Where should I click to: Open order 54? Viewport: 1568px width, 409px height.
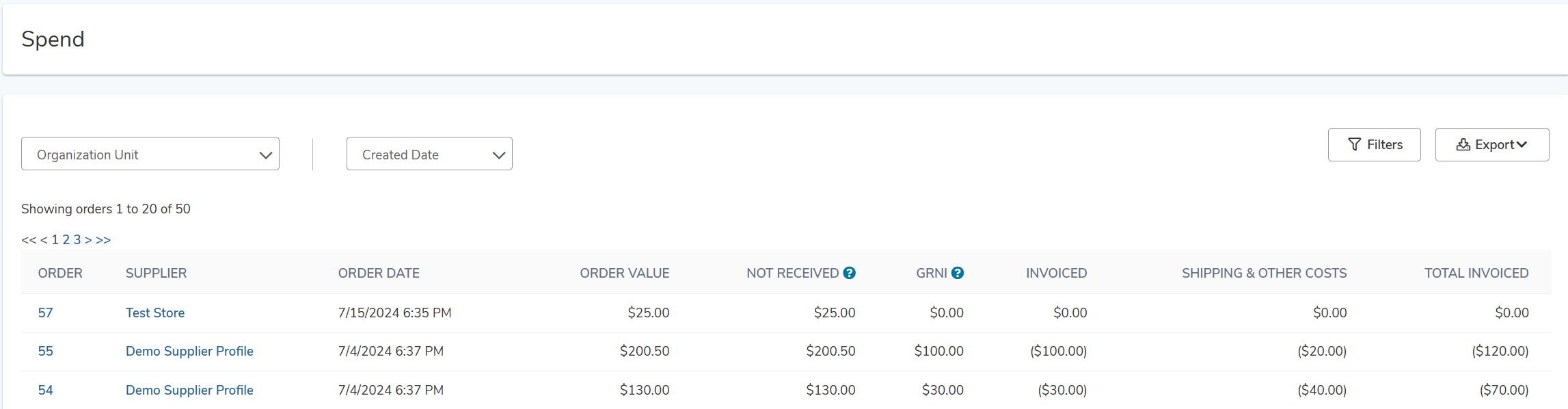point(45,390)
